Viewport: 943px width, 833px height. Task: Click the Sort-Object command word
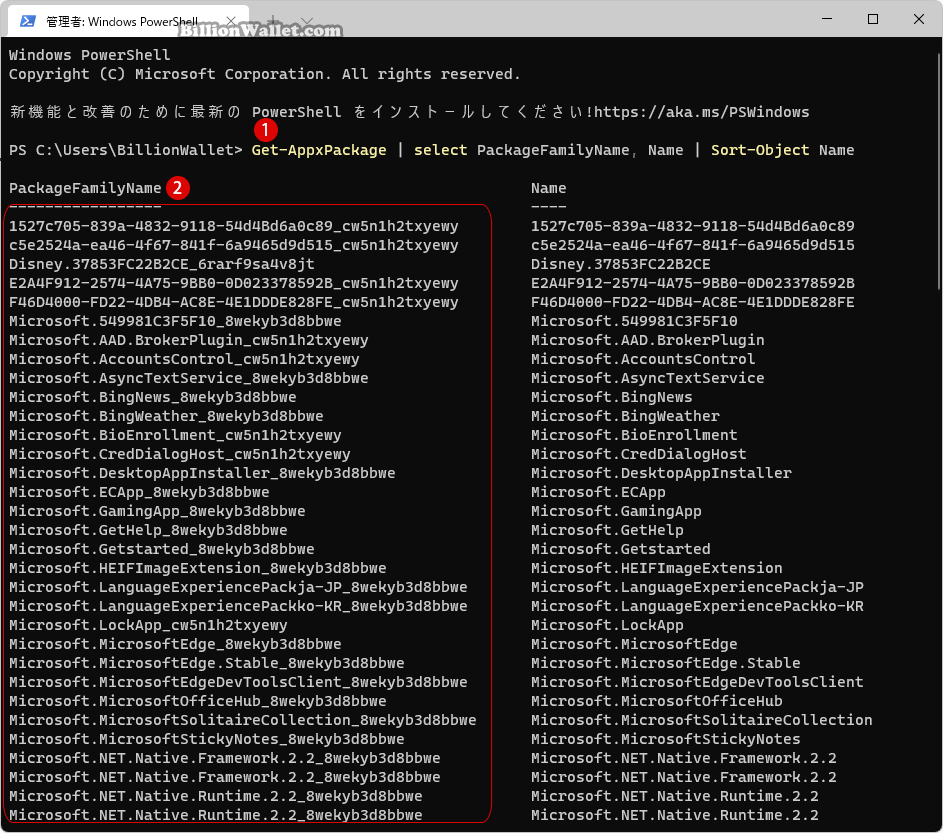coord(760,150)
